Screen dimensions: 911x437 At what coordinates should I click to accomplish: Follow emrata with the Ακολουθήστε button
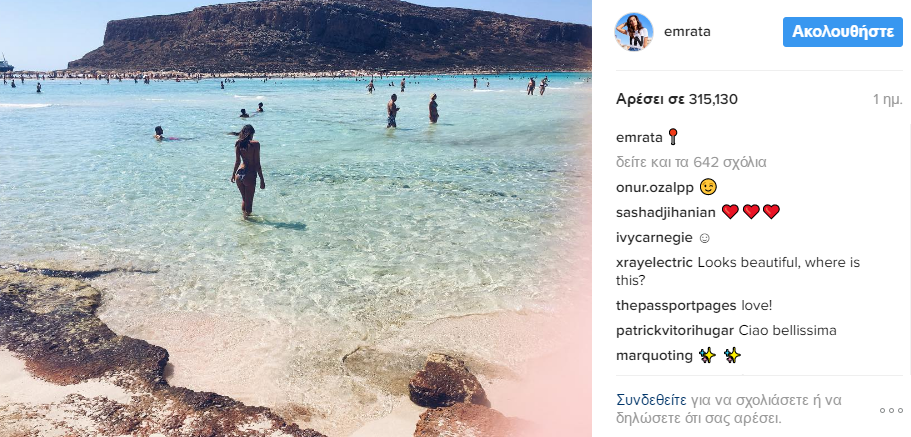click(x=843, y=32)
